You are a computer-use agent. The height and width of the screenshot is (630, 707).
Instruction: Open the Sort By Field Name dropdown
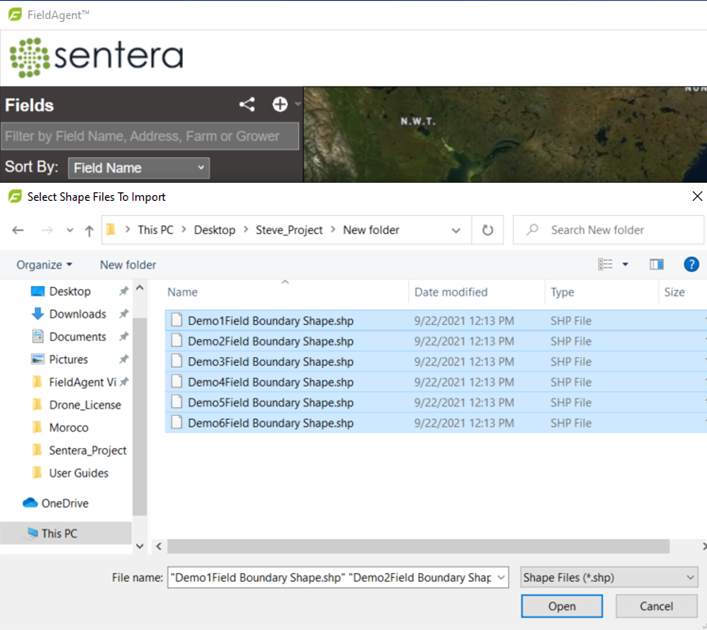(139, 168)
